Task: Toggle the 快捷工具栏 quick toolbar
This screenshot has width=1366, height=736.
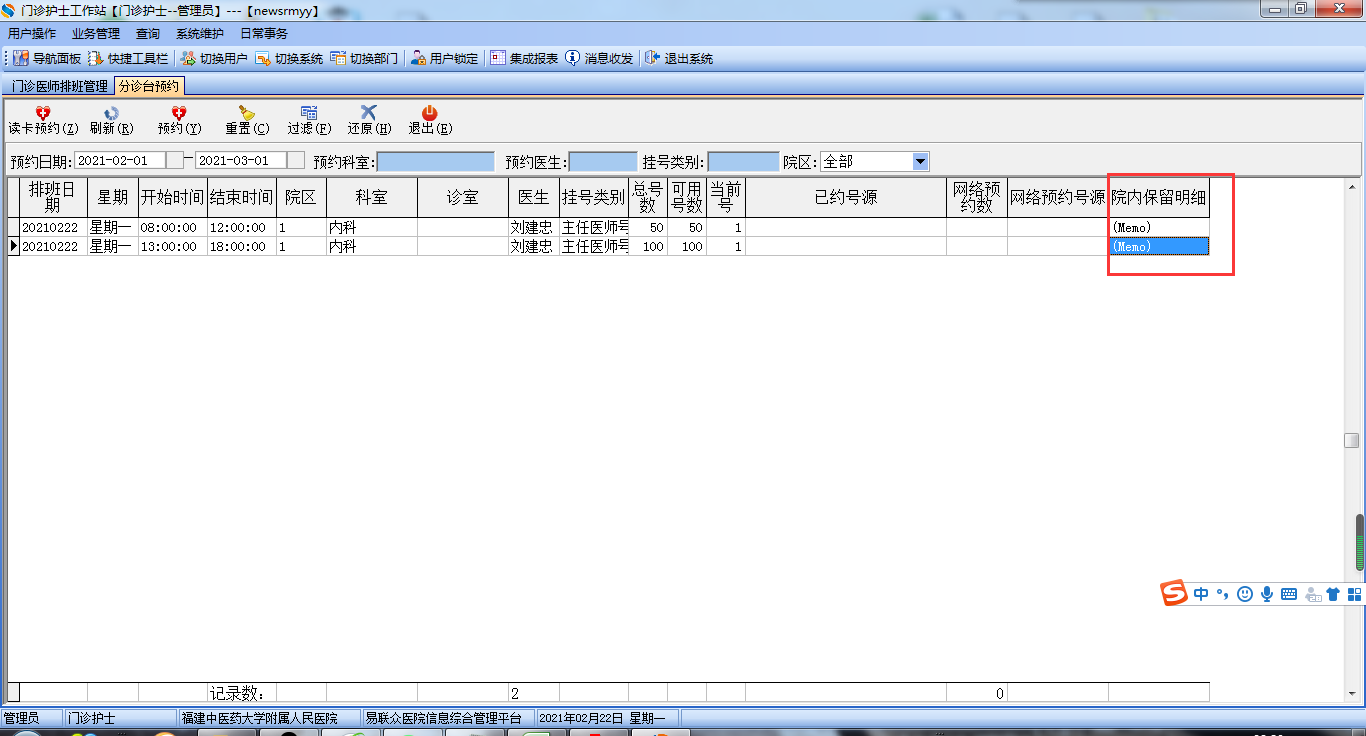Action: (128, 59)
